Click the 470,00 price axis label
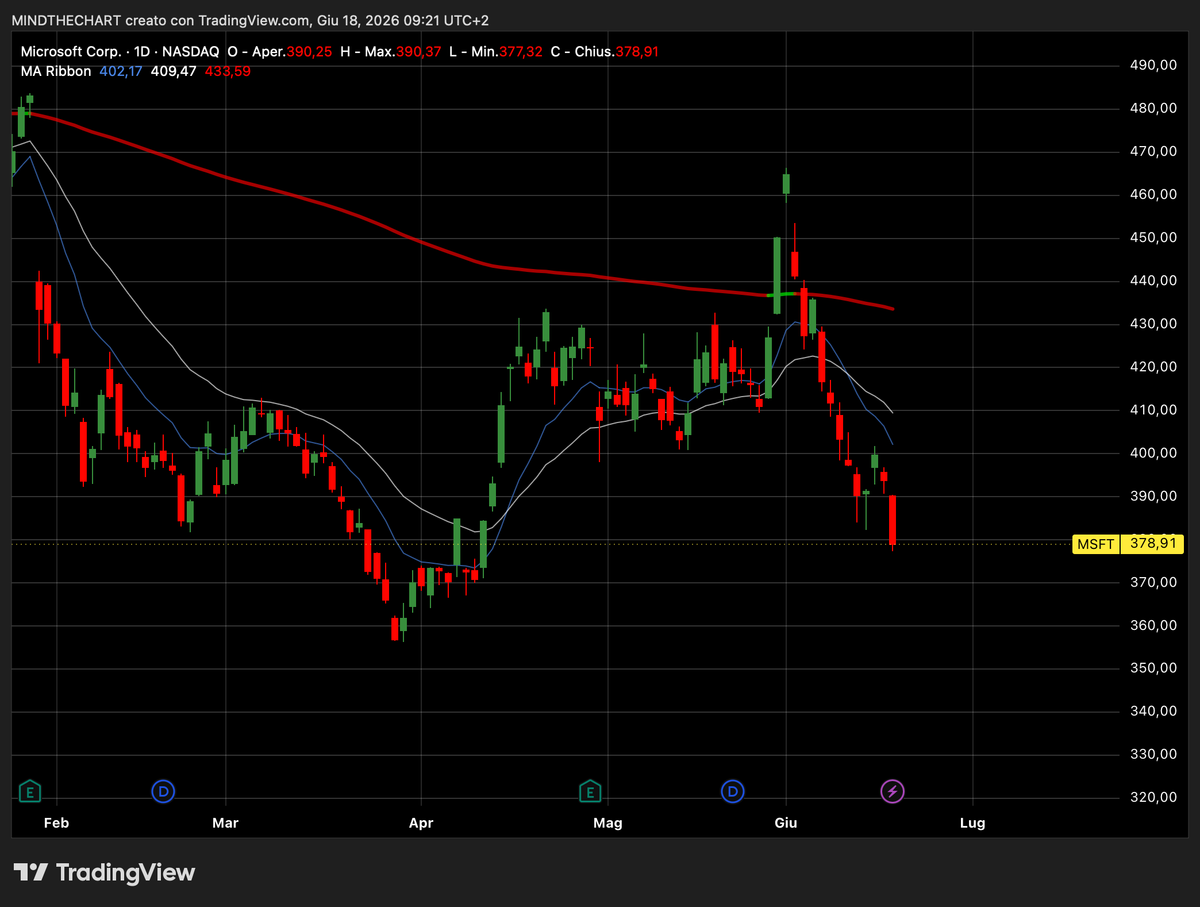1200x907 pixels. (x=1152, y=151)
